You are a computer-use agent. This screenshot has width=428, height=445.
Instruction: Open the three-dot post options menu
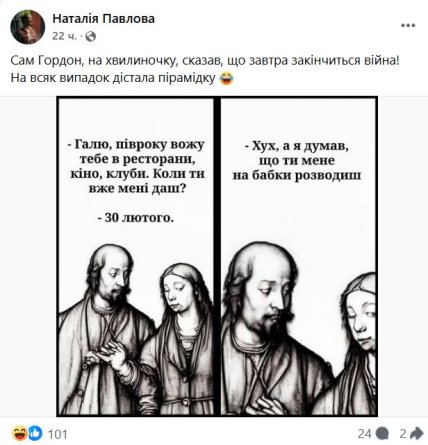(x=408, y=26)
